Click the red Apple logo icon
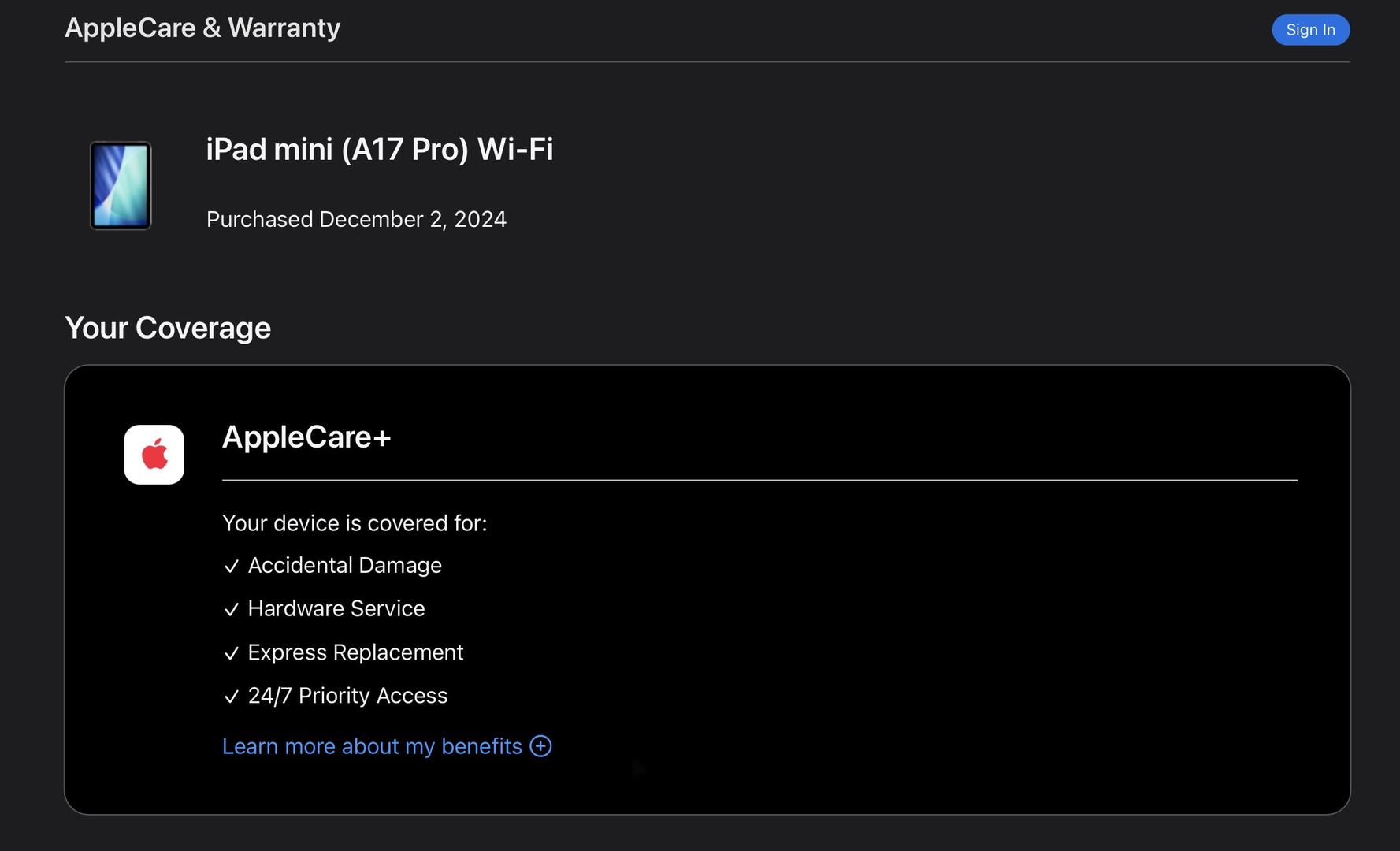Screen dimensions: 1400x851 [154, 455]
